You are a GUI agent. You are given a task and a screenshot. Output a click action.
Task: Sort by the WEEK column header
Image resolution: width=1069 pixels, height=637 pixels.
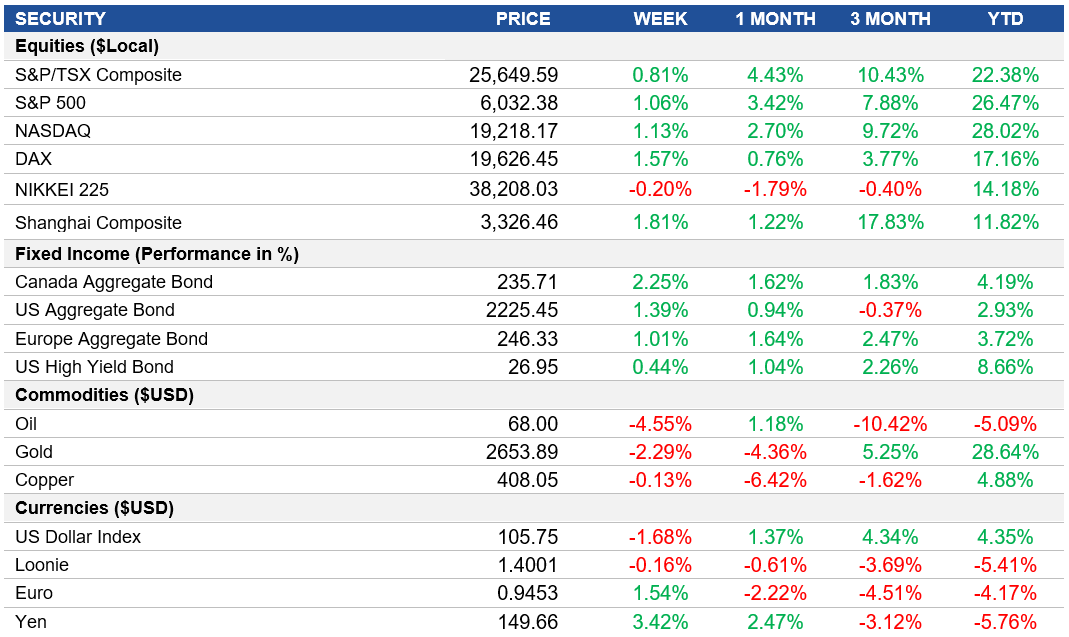(x=661, y=18)
